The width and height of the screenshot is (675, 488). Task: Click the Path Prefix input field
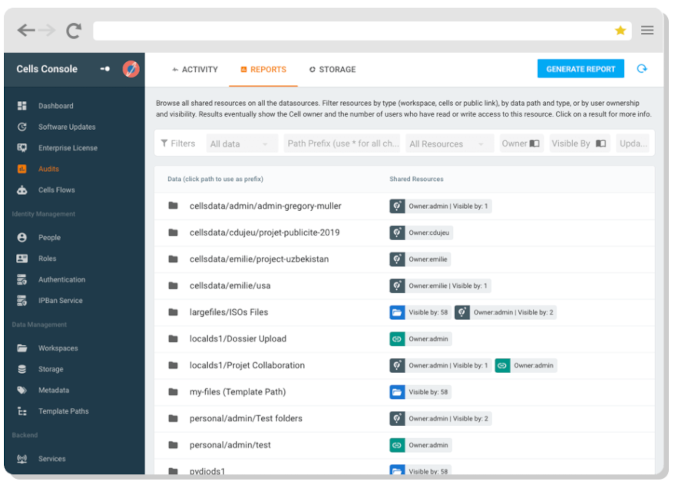point(343,144)
